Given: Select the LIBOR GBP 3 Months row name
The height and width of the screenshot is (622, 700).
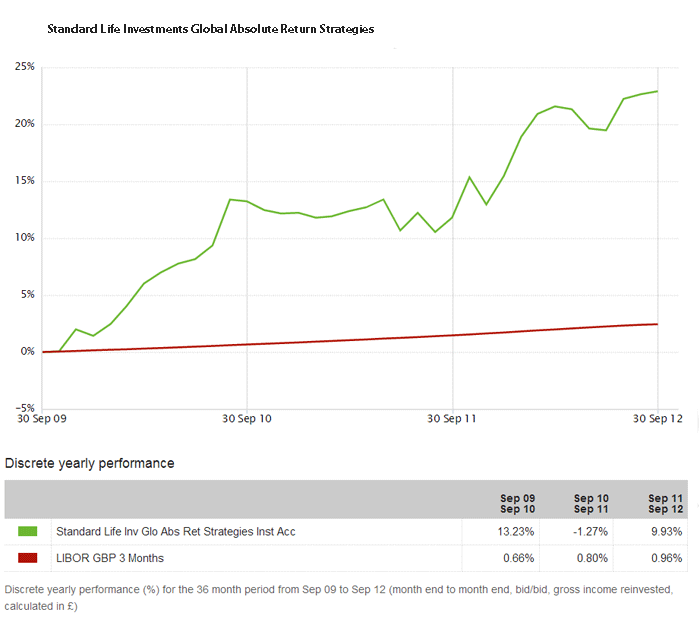Looking at the screenshot, I should (x=110, y=558).
